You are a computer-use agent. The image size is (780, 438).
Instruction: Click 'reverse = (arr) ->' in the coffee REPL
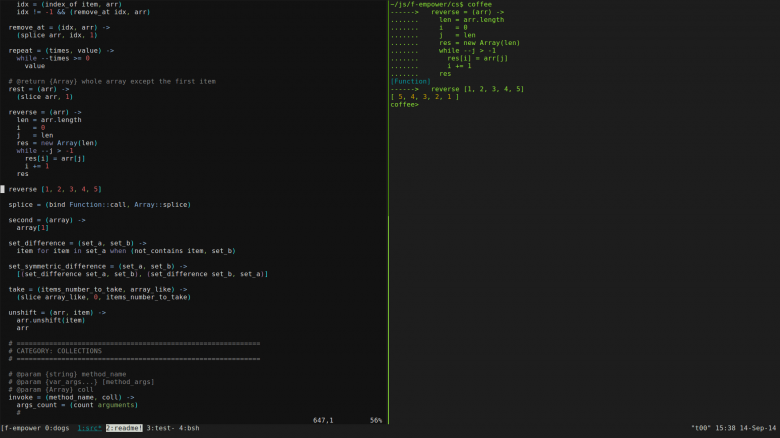coord(468,12)
